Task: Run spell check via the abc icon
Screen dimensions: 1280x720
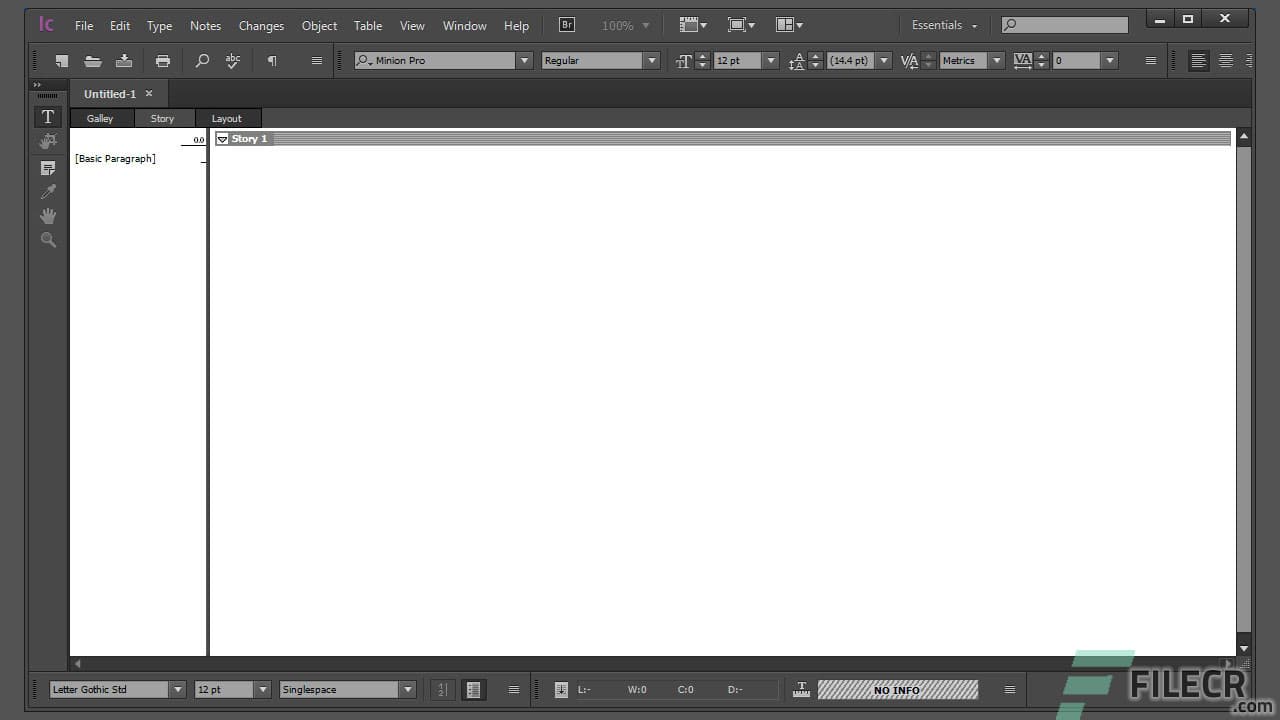Action: (x=232, y=61)
